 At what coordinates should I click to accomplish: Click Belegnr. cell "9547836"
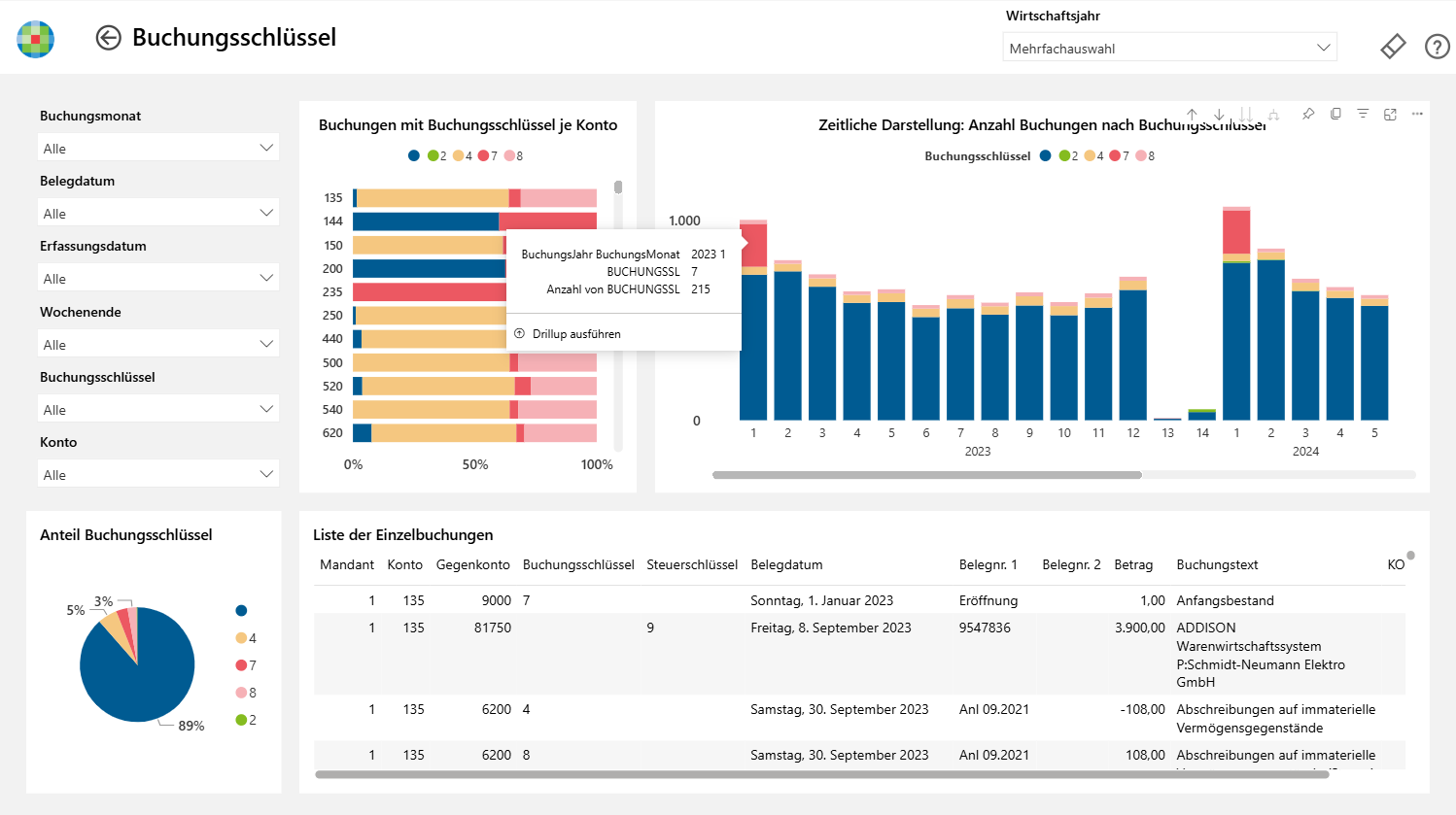[985, 628]
